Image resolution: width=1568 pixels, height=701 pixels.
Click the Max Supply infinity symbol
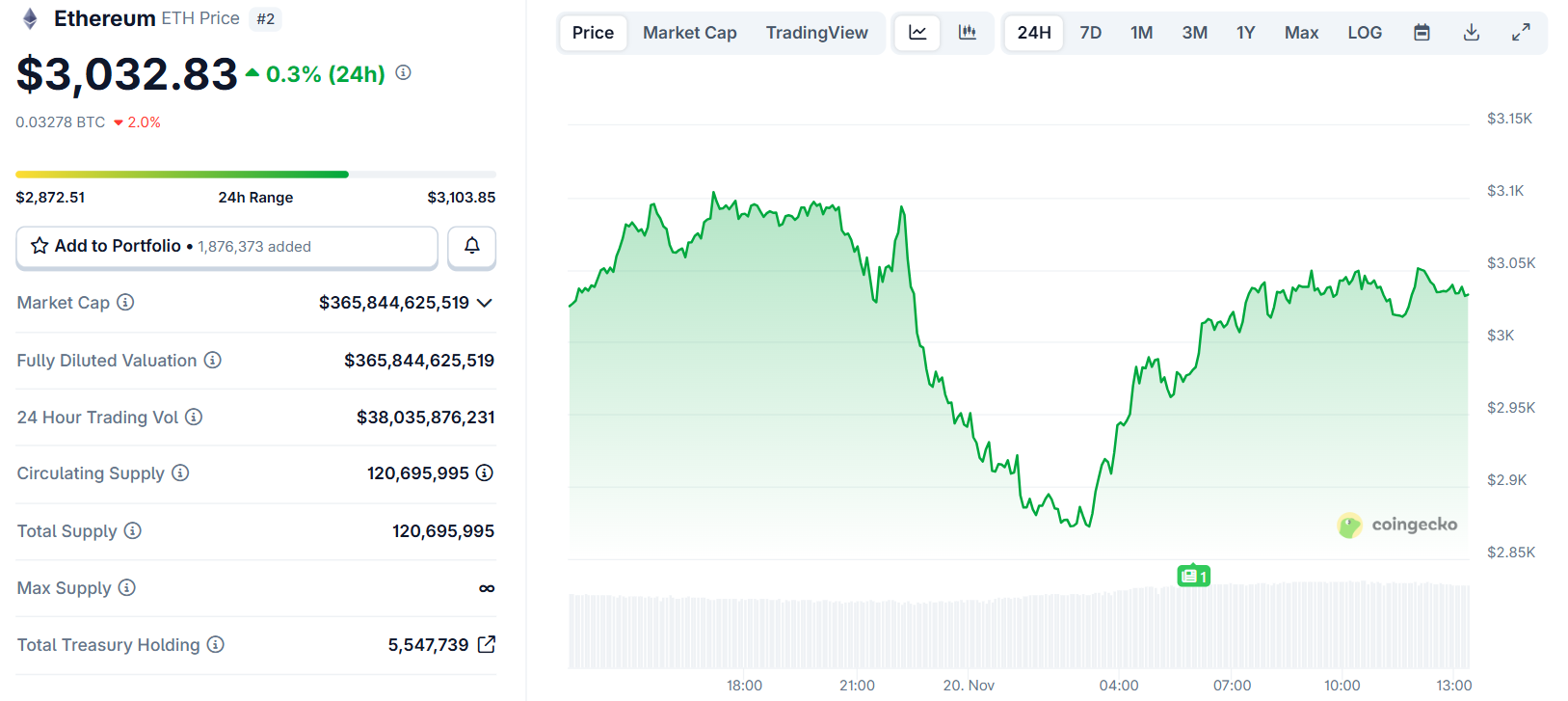(x=487, y=588)
